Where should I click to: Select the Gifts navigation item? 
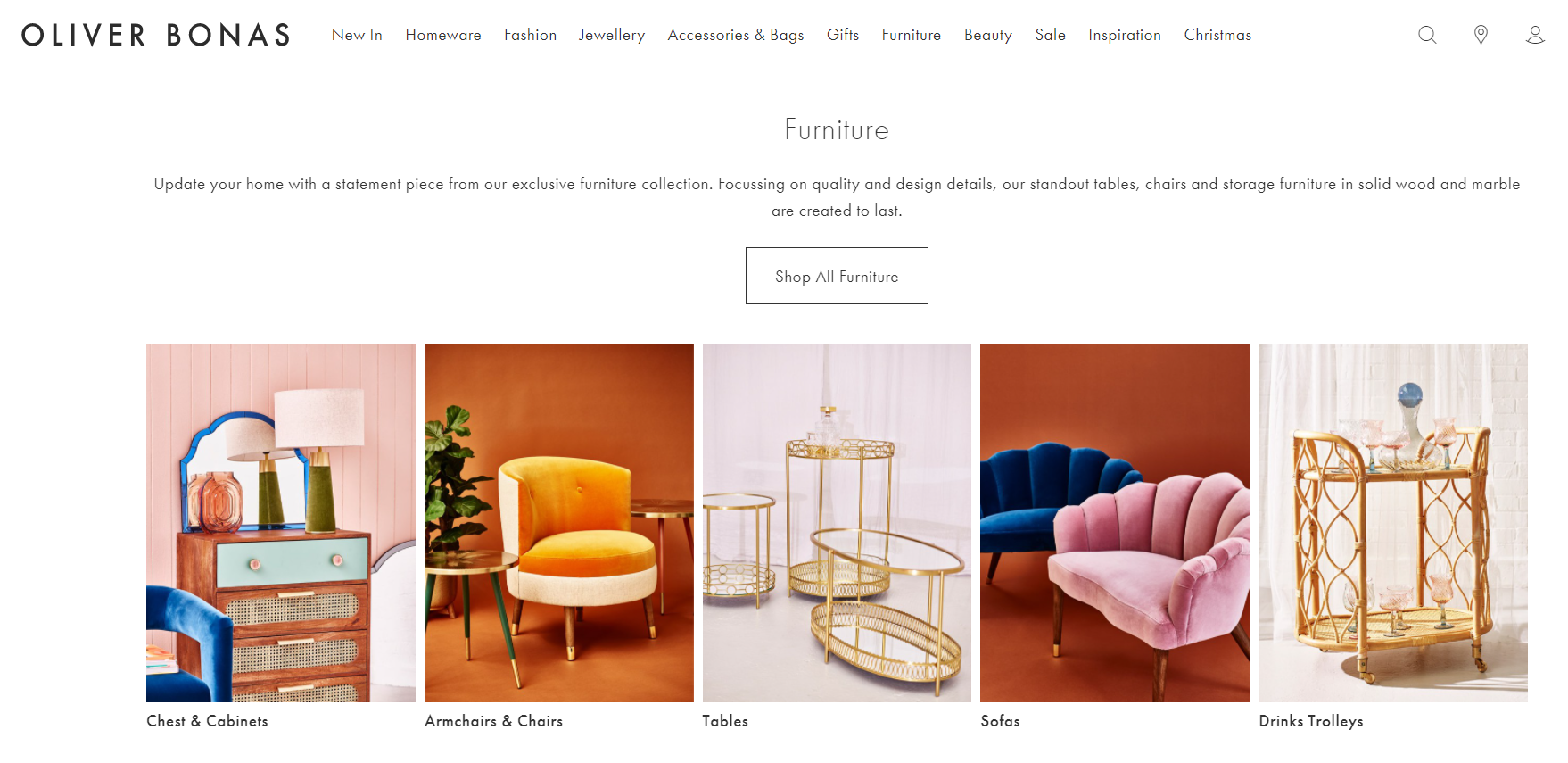point(843,35)
